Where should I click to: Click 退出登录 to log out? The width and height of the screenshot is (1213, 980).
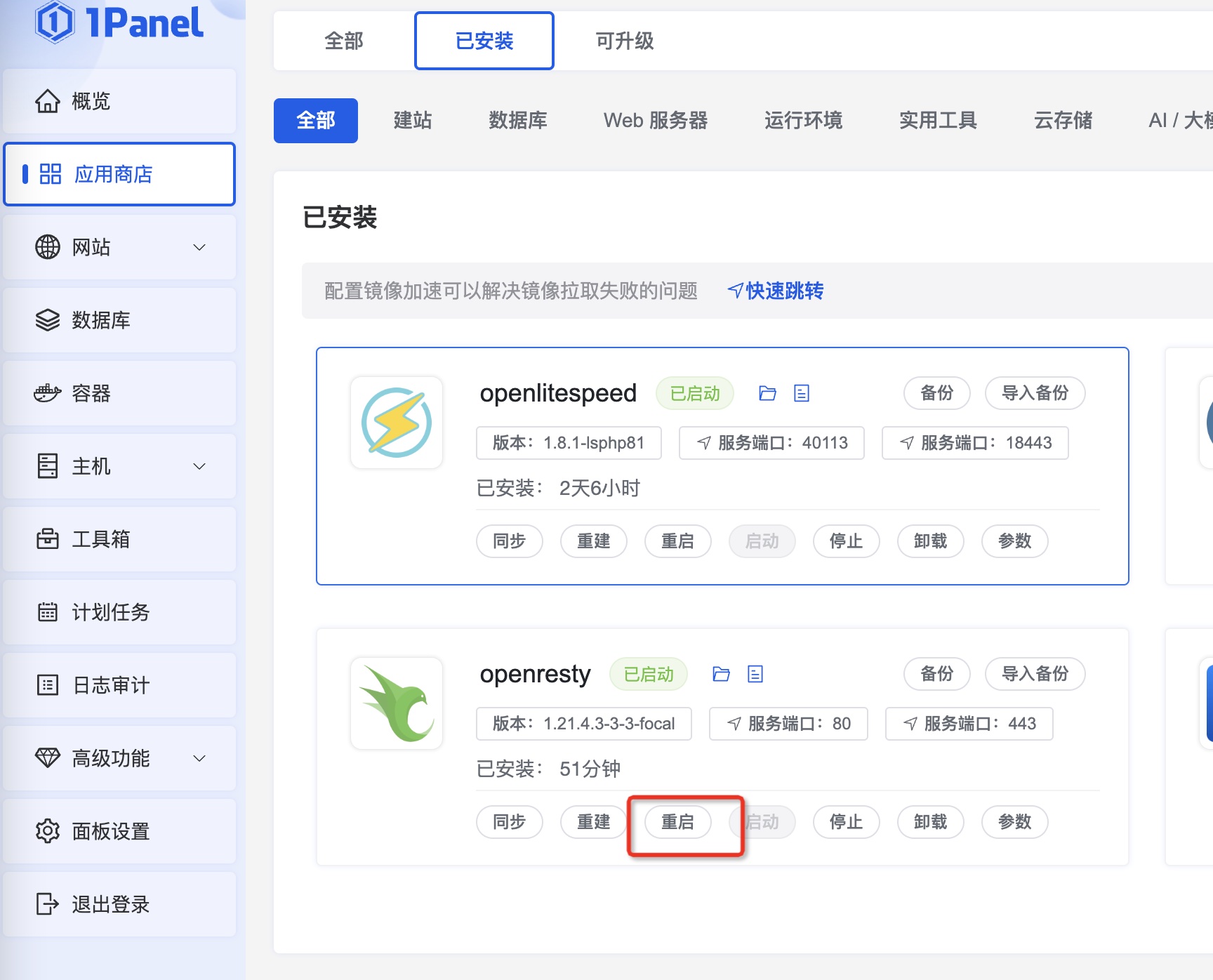click(x=110, y=904)
